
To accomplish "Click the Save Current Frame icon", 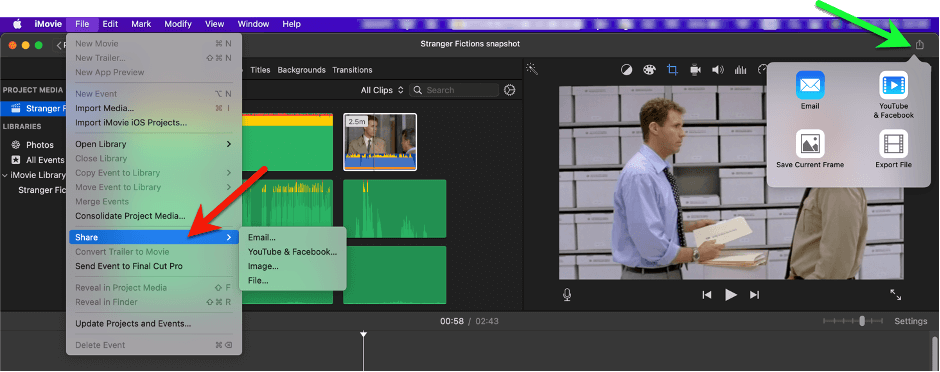I will click(x=810, y=144).
